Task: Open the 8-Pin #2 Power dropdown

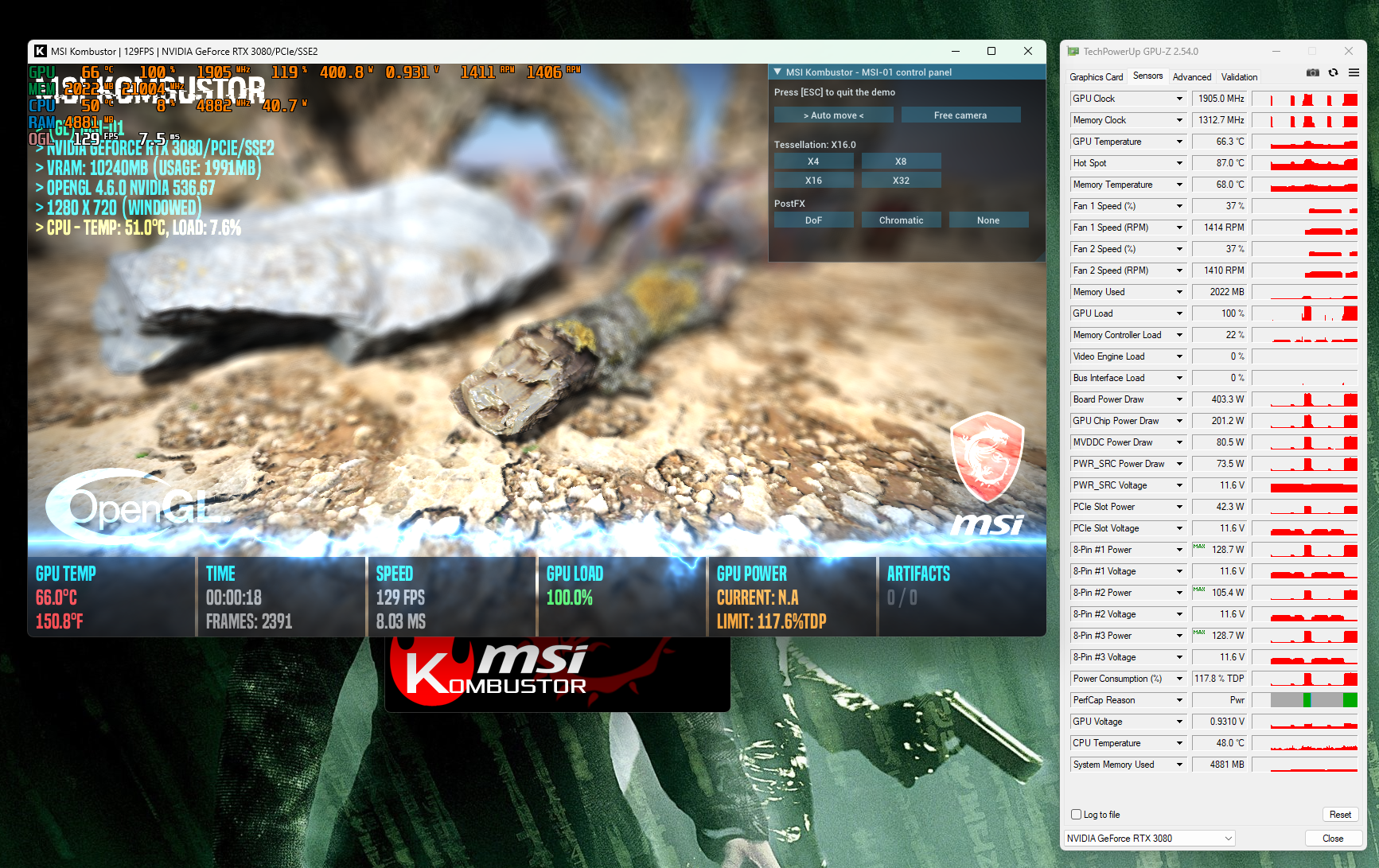Action: [1179, 593]
